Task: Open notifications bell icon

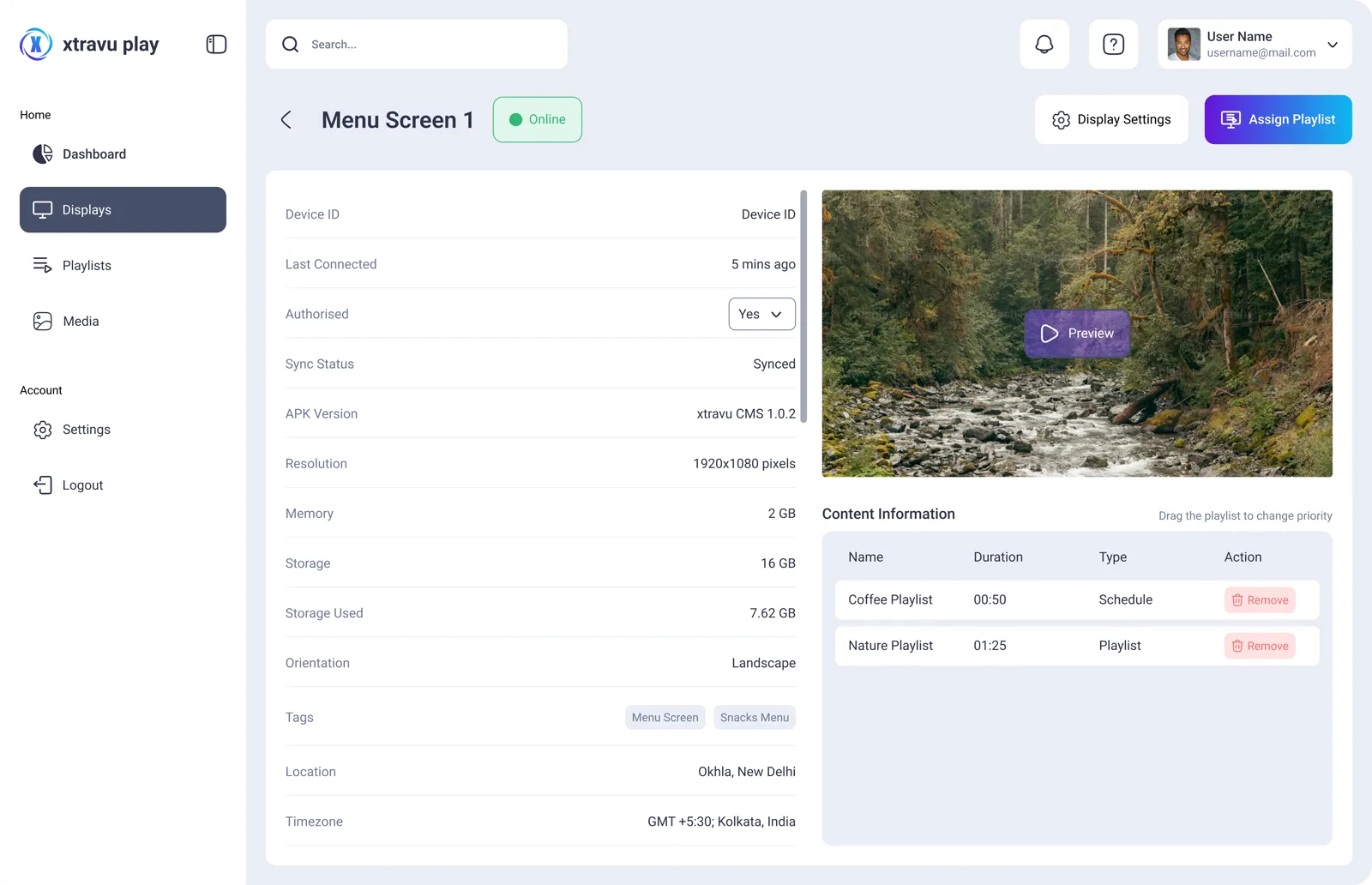Action: point(1044,45)
